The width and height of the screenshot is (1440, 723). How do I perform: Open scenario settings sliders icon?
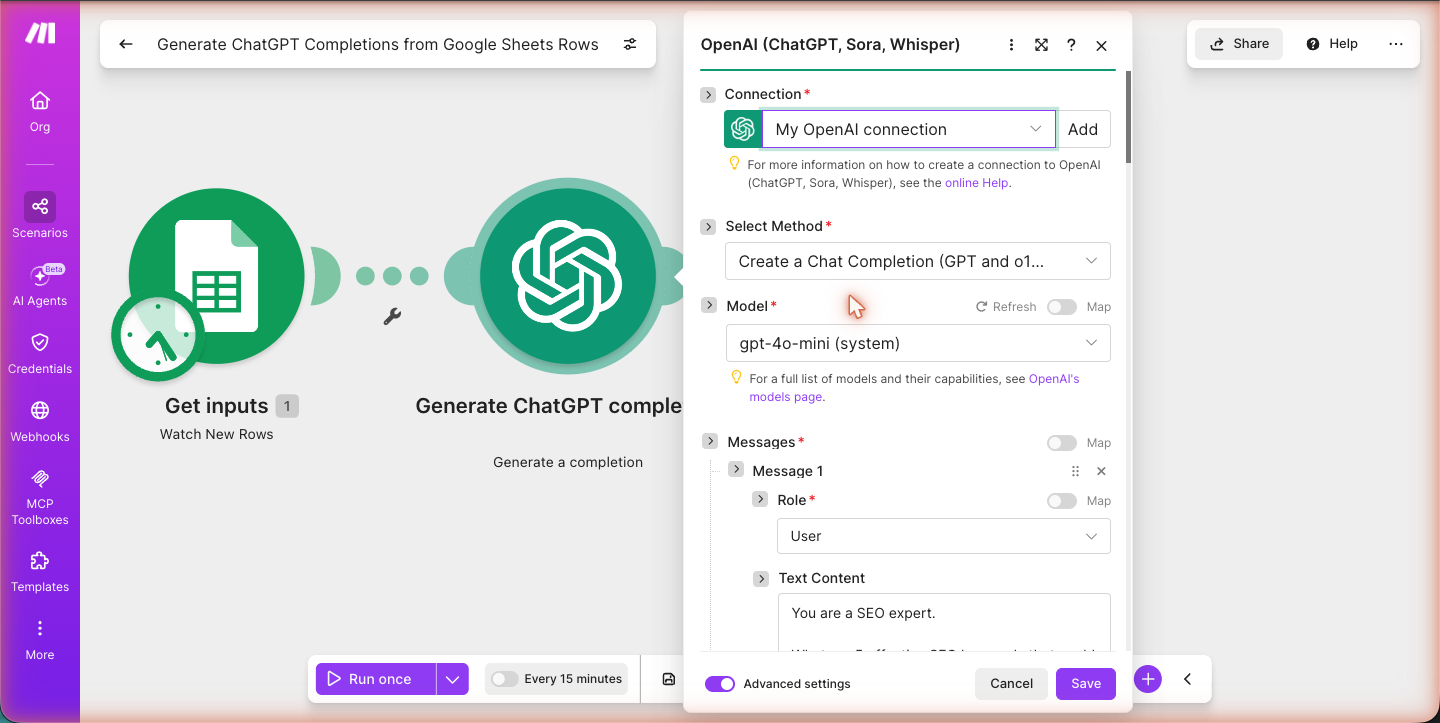(x=630, y=44)
